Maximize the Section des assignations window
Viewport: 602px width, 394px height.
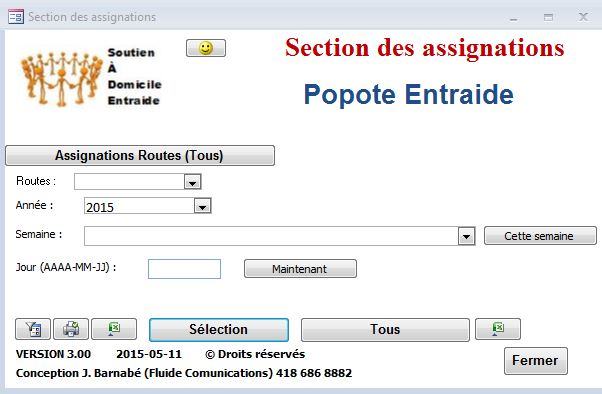point(548,17)
